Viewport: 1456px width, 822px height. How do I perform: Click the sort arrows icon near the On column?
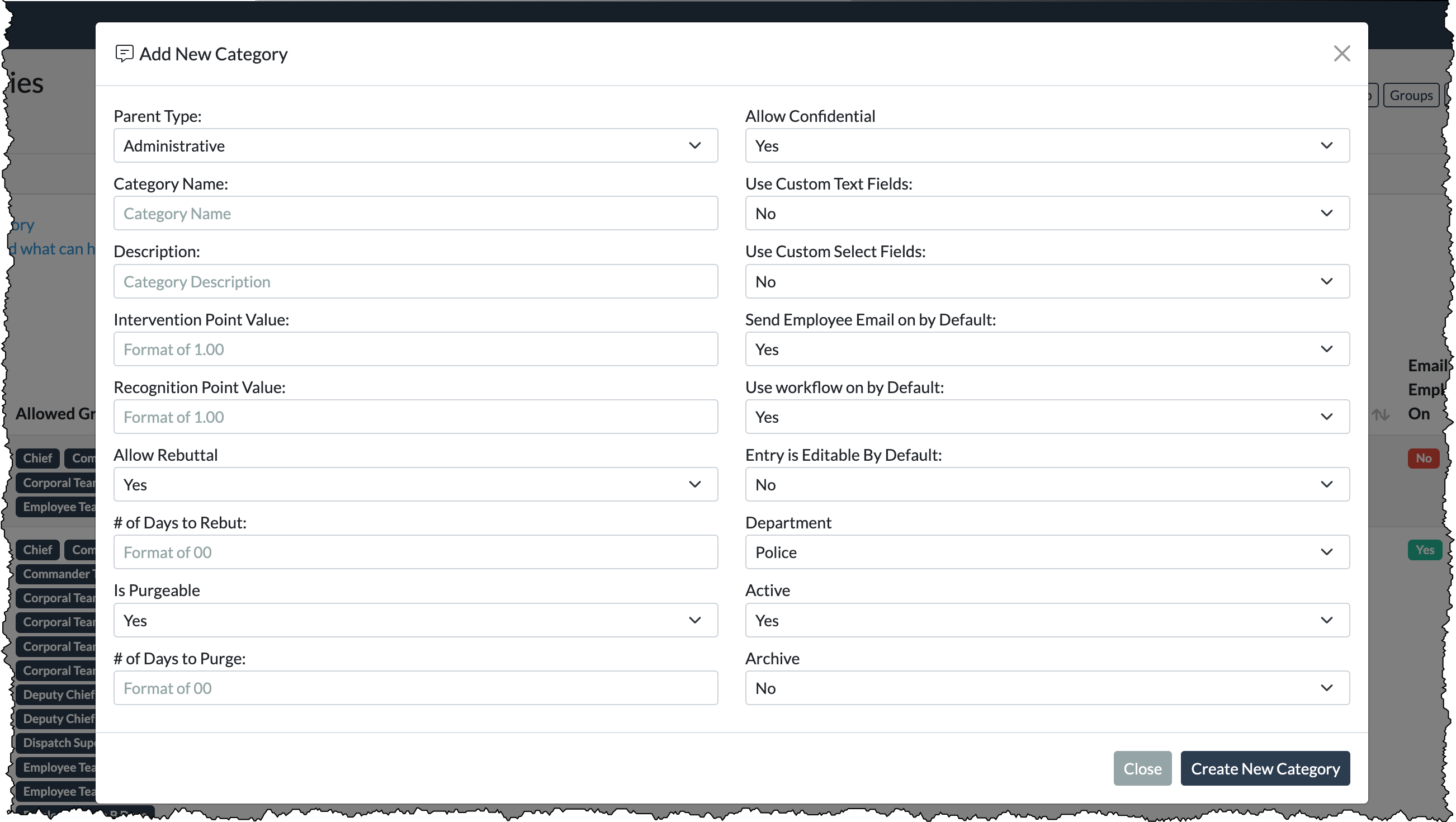[x=1381, y=414]
